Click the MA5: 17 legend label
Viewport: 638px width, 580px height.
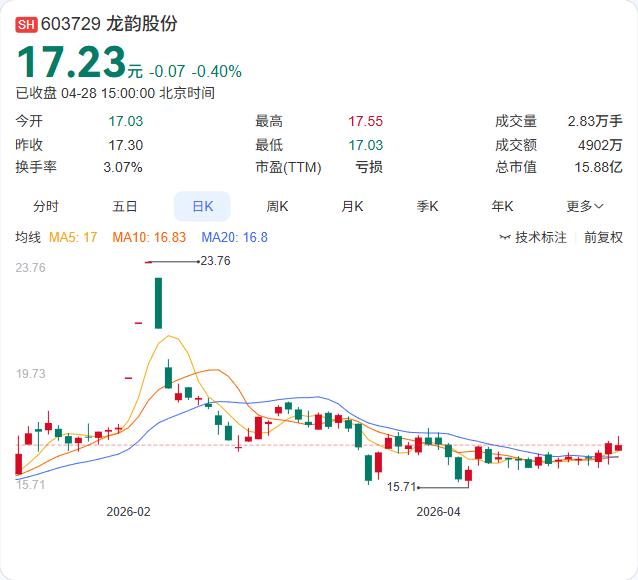pyautogui.click(x=73, y=237)
